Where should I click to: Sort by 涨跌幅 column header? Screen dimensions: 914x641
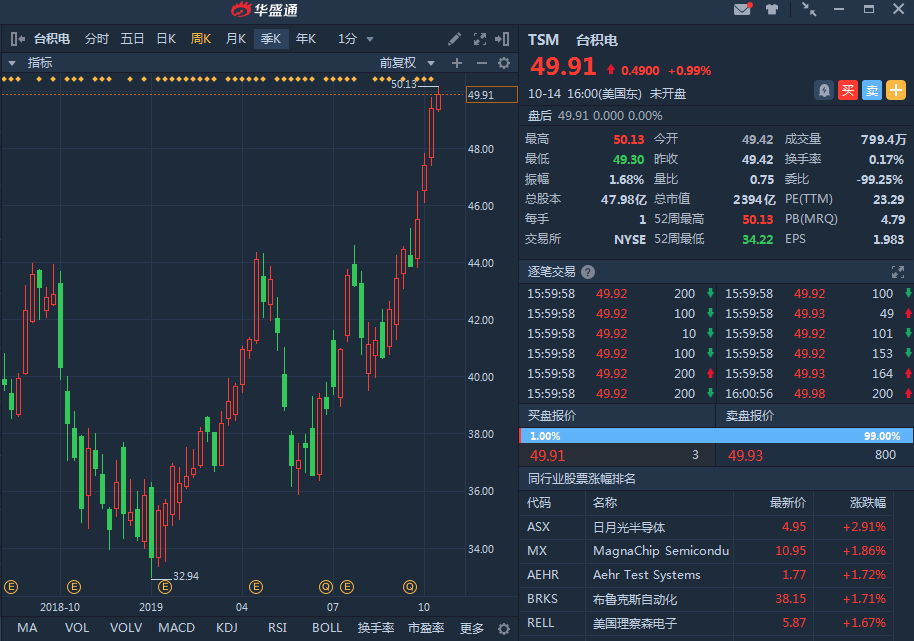868,502
